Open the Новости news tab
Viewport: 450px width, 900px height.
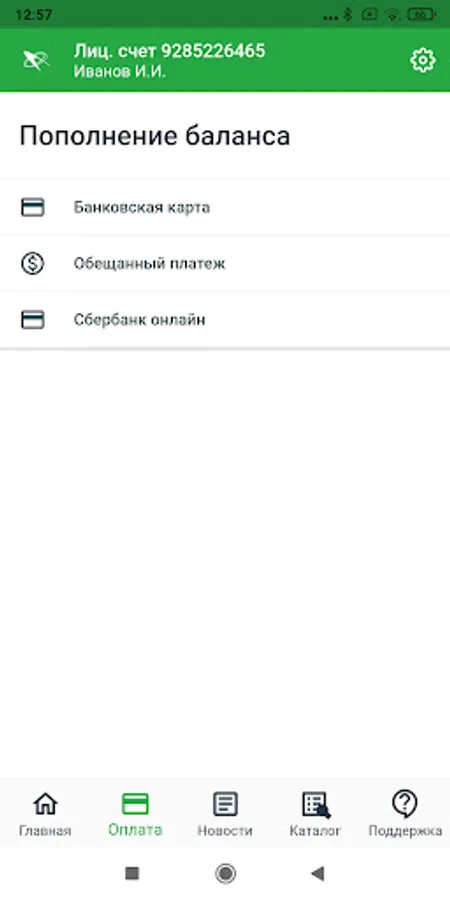tap(225, 814)
